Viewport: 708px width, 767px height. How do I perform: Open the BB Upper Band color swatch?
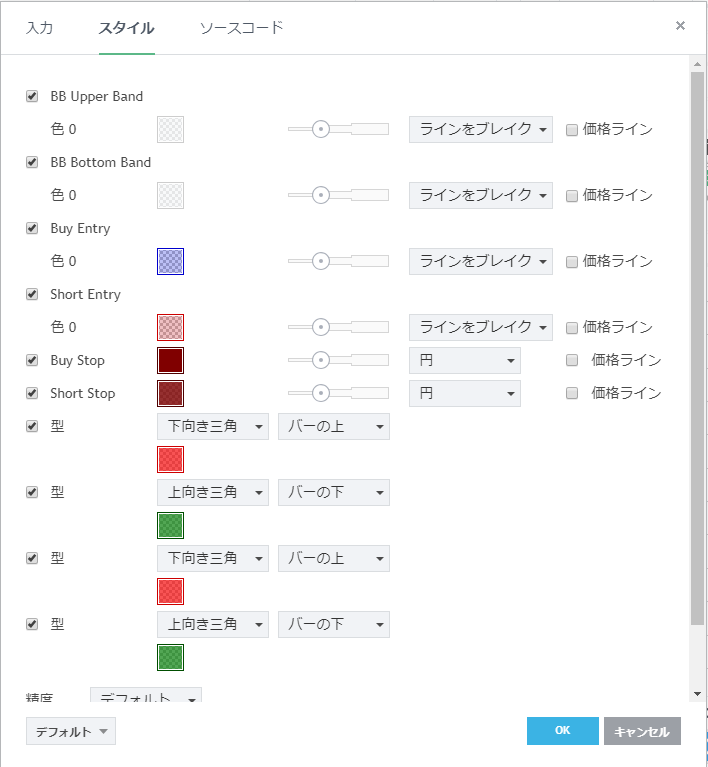tap(170, 129)
